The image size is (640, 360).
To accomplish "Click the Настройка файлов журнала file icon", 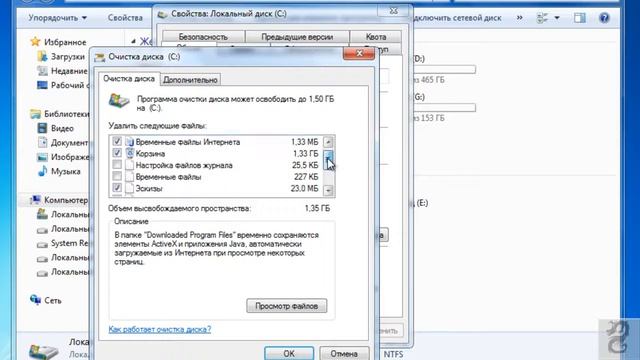I will 130,165.
